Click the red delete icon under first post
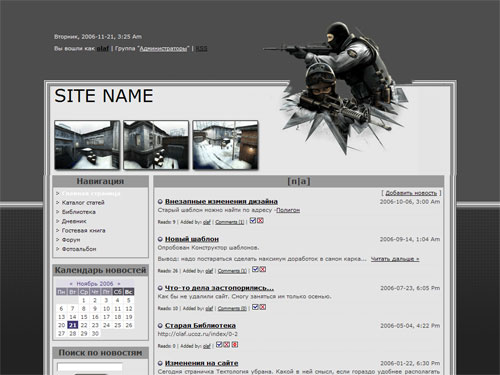The height and width of the screenshot is (375, 500). click(260, 221)
